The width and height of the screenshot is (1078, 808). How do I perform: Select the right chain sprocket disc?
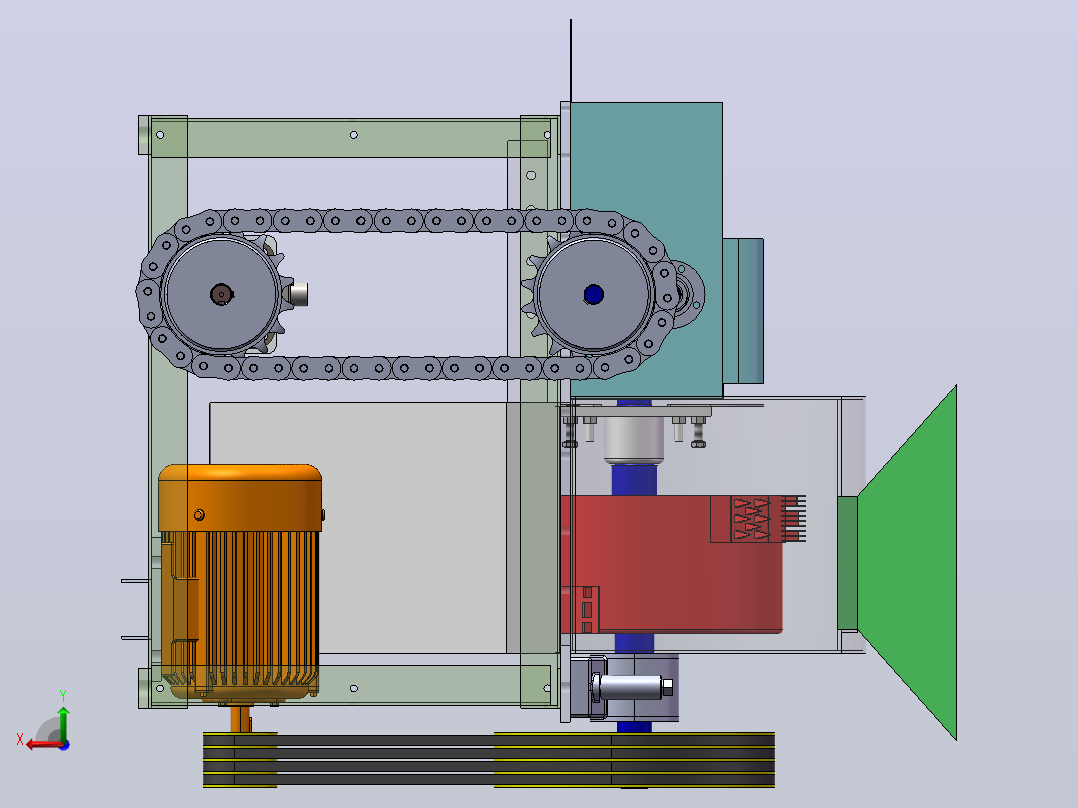[x=594, y=294]
